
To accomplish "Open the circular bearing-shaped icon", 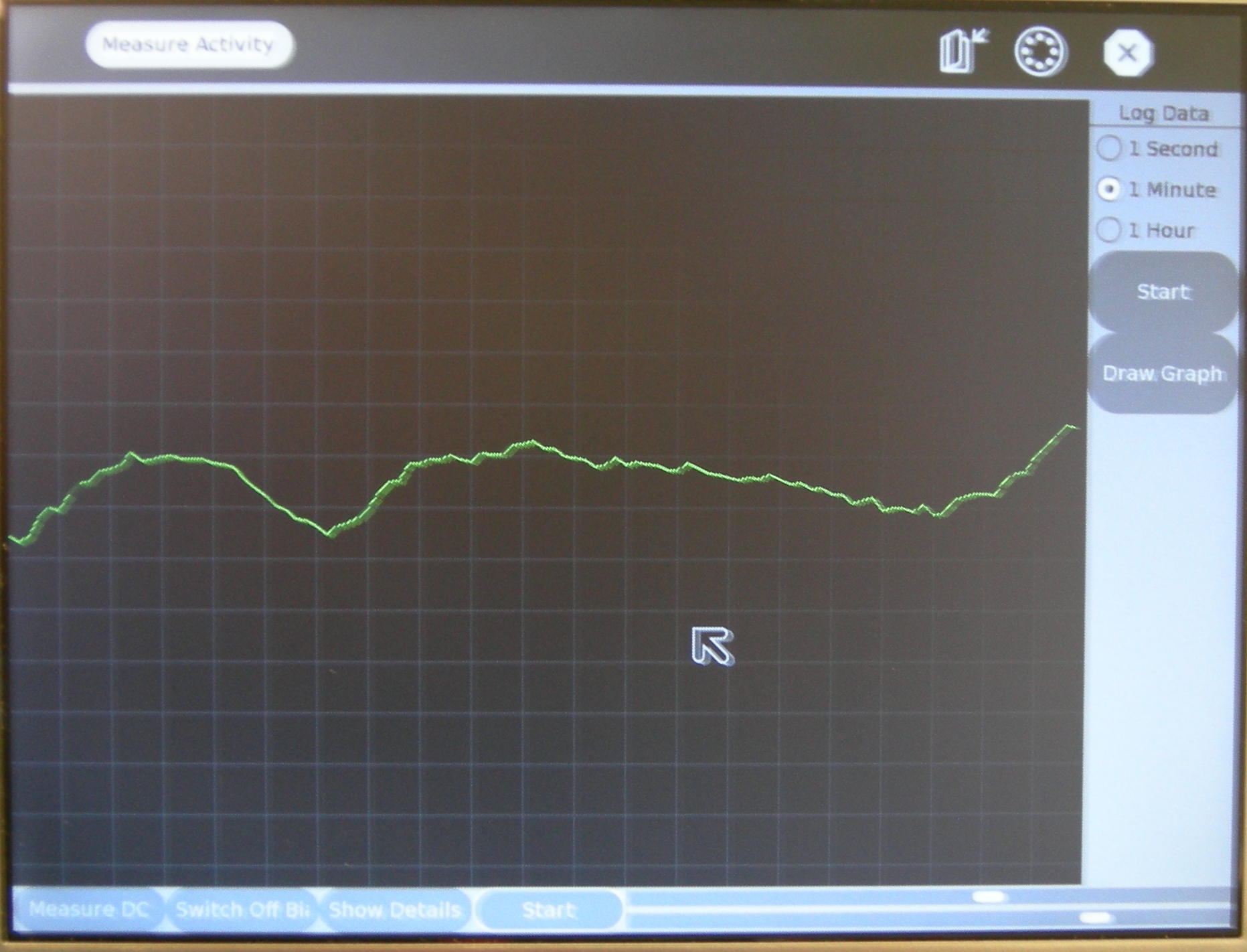I will pos(1041,52).
